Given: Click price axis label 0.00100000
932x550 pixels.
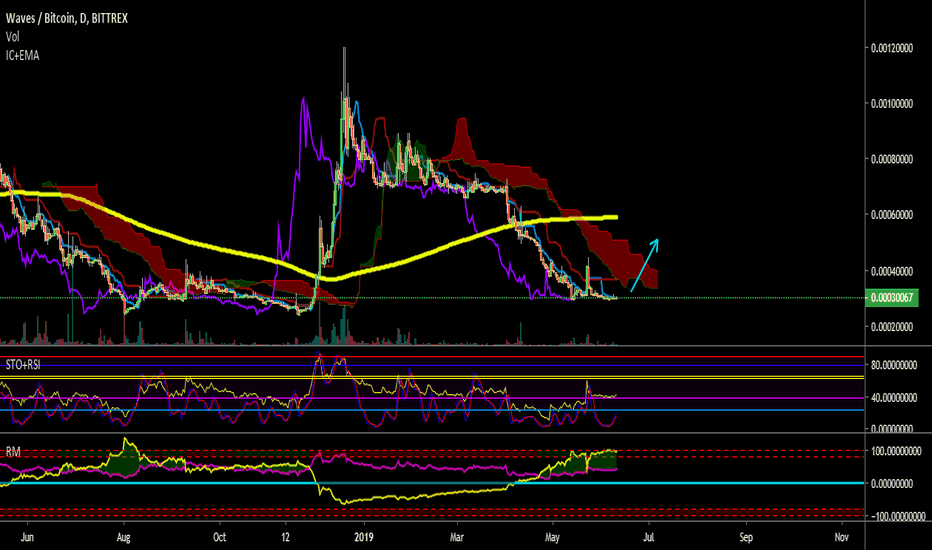Looking at the screenshot, I should [892, 103].
